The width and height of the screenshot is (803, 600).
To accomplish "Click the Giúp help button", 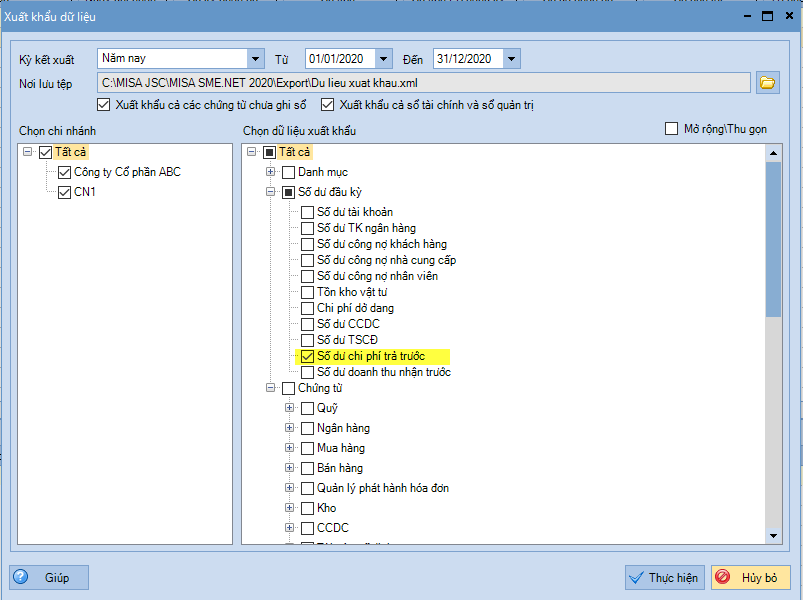I will [49, 577].
